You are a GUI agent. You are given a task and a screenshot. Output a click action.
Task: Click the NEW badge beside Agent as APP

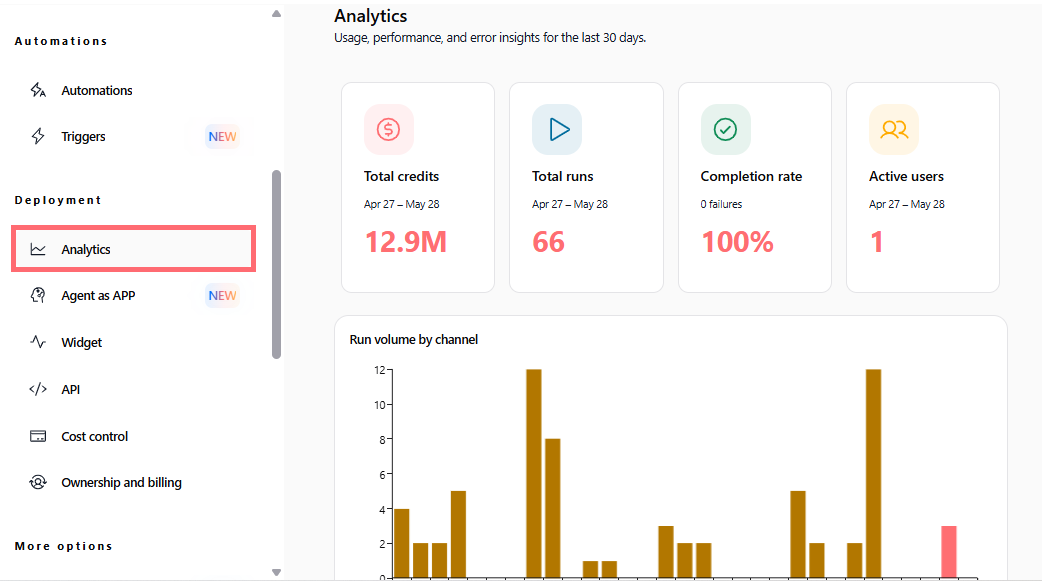222,295
